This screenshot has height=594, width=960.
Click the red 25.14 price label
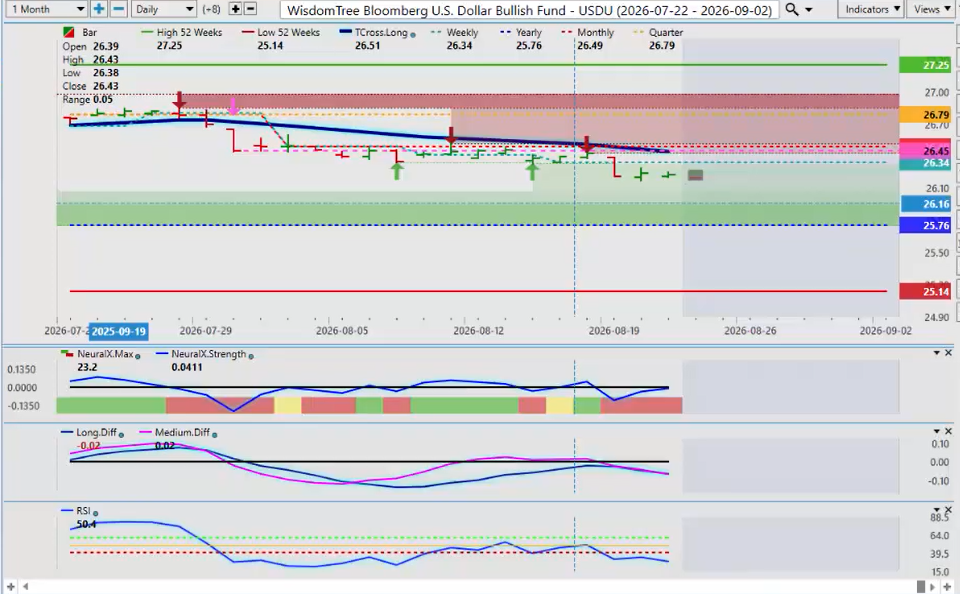pos(924,291)
